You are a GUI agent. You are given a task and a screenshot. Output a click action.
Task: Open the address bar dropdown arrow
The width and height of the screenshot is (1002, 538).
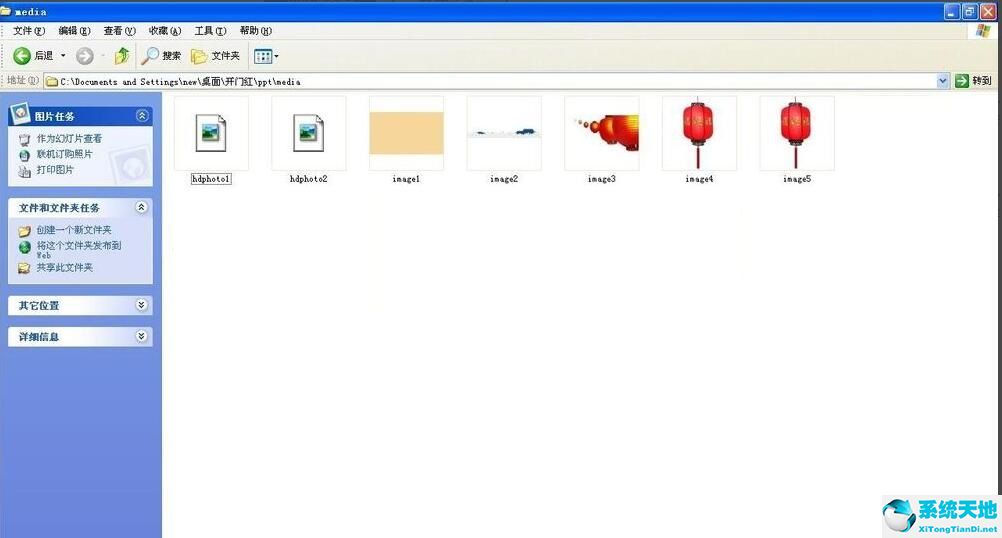click(x=942, y=81)
